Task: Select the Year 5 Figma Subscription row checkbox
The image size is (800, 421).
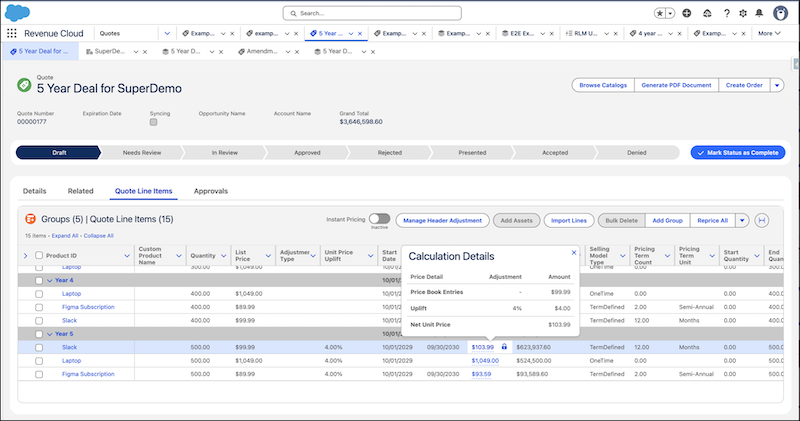Action: (x=39, y=374)
